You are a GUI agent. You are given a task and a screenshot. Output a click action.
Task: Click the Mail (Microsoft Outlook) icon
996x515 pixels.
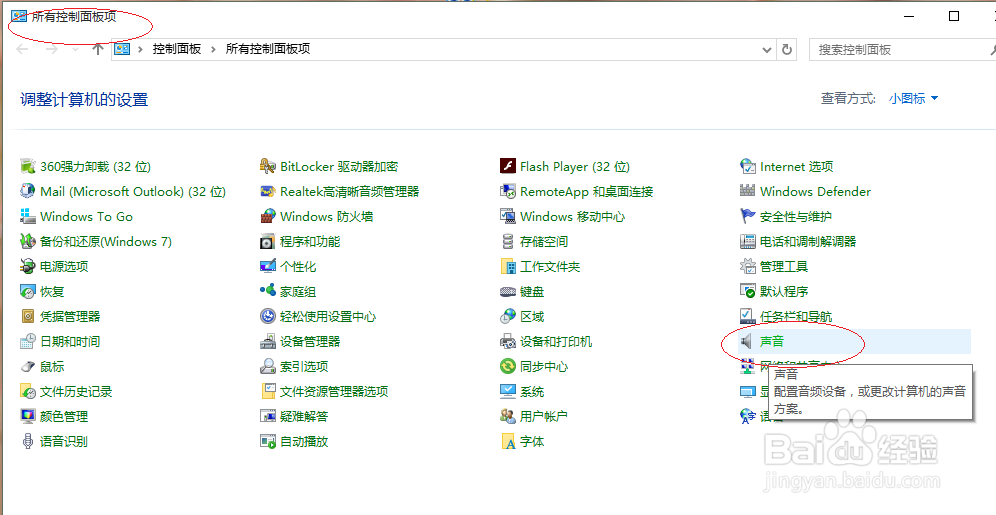click(27, 191)
